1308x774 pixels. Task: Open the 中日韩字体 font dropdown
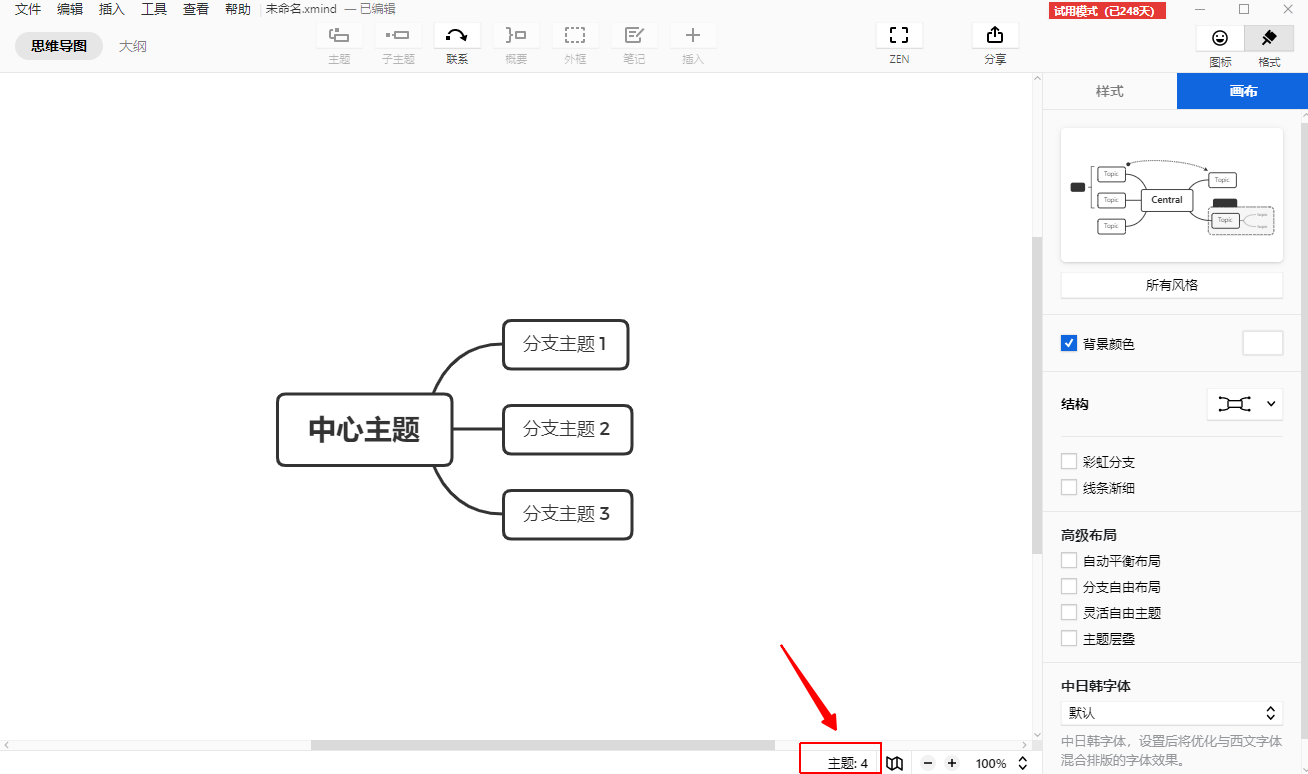click(1171, 712)
